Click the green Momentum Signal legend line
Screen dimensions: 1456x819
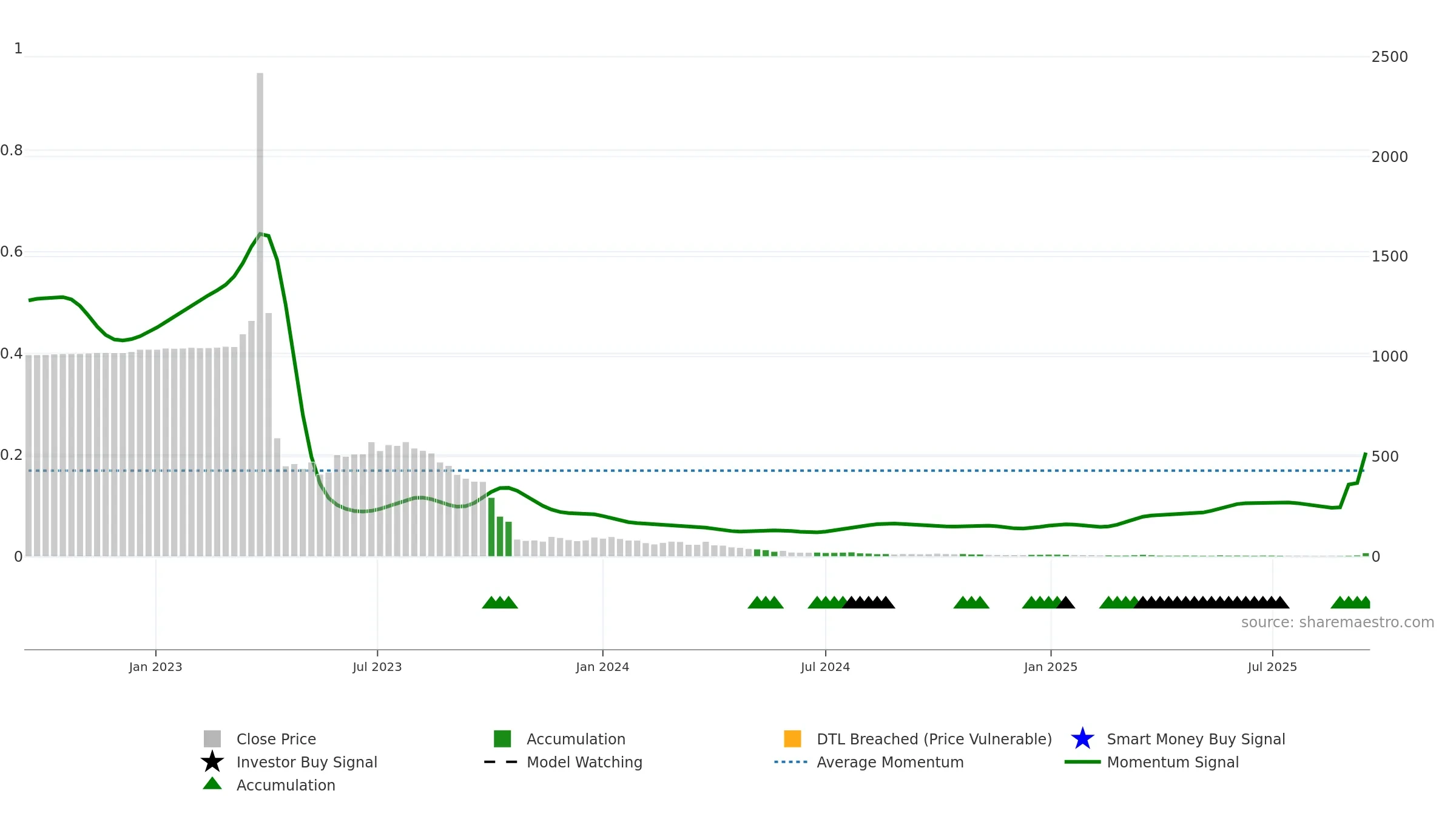point(1082,761)
